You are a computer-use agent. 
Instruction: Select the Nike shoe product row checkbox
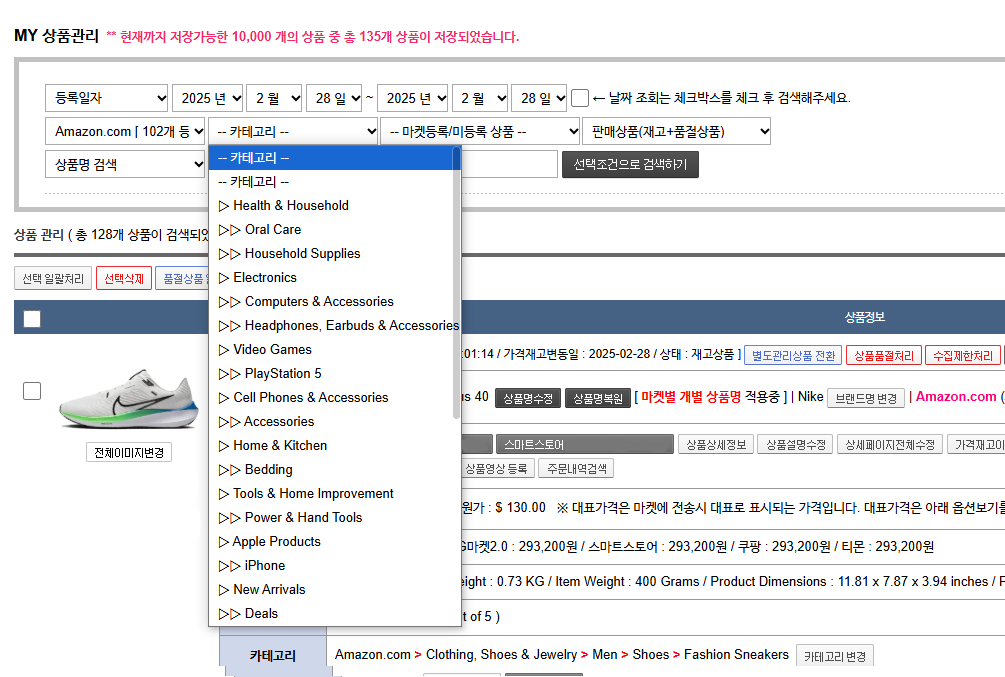pyautogui.click(x=32, y=391)
